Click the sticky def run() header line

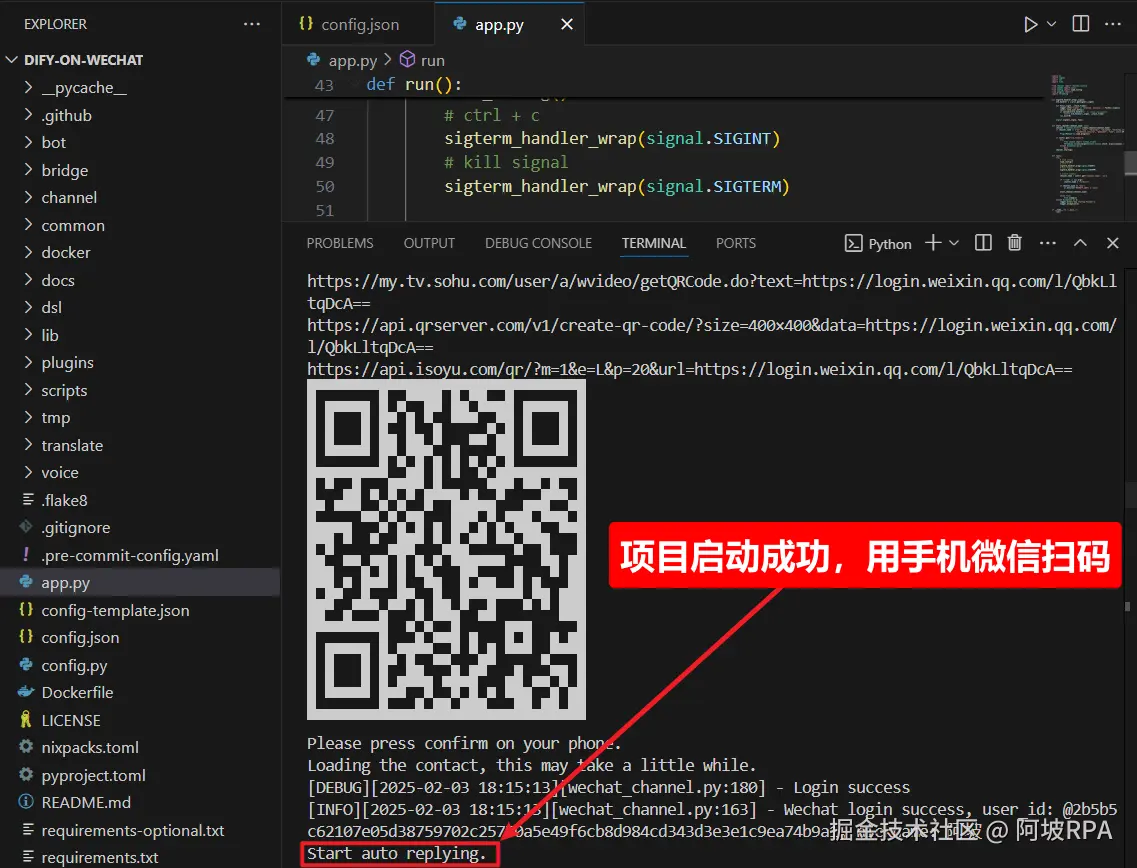(x=663, y=85)
